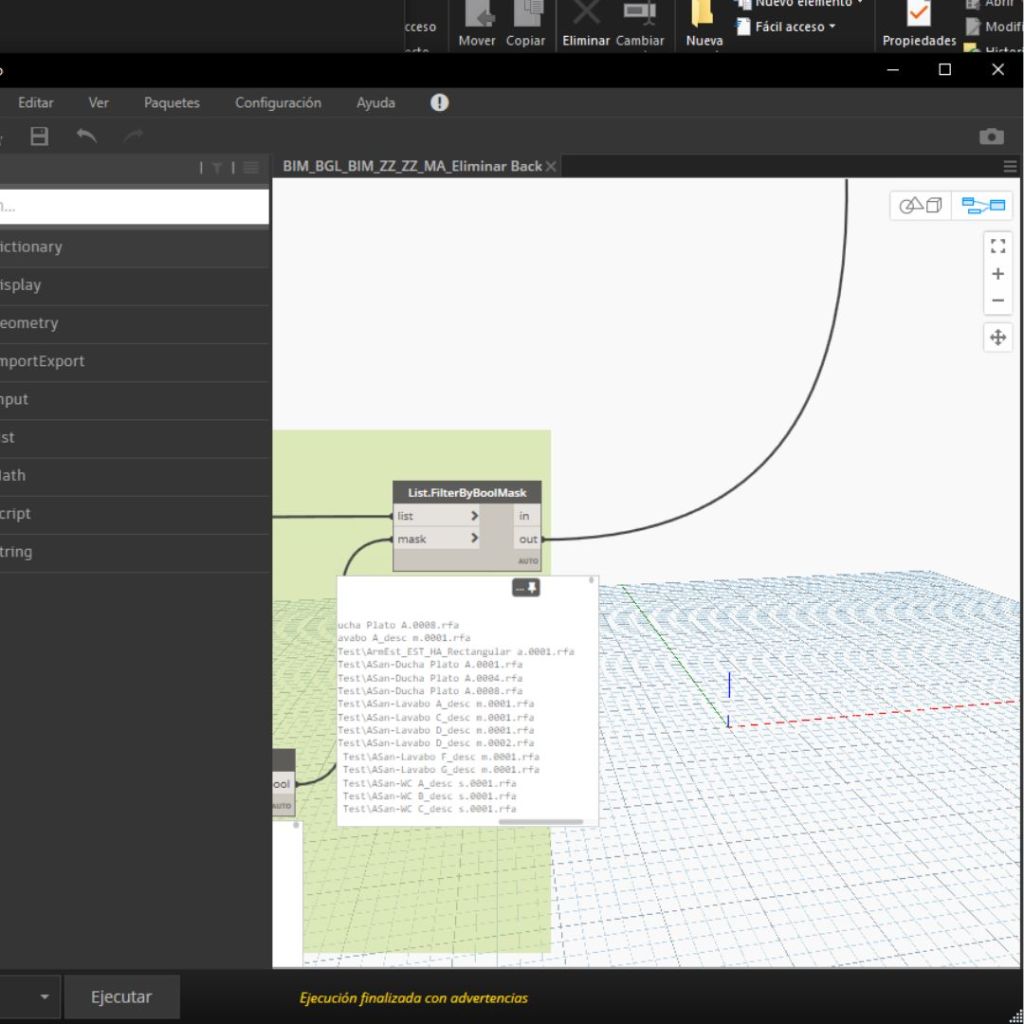
Task: Open the Paquetes menu
Action: [171, 103]
